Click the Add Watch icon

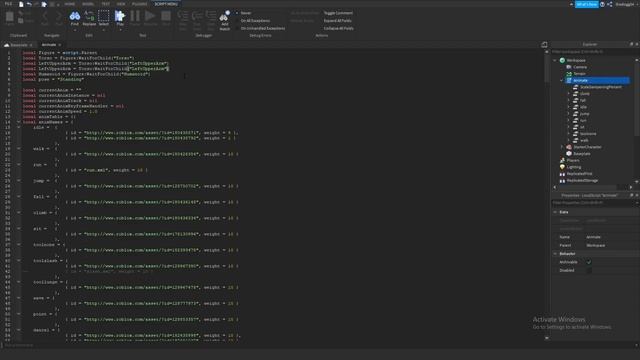coord(224,16)
